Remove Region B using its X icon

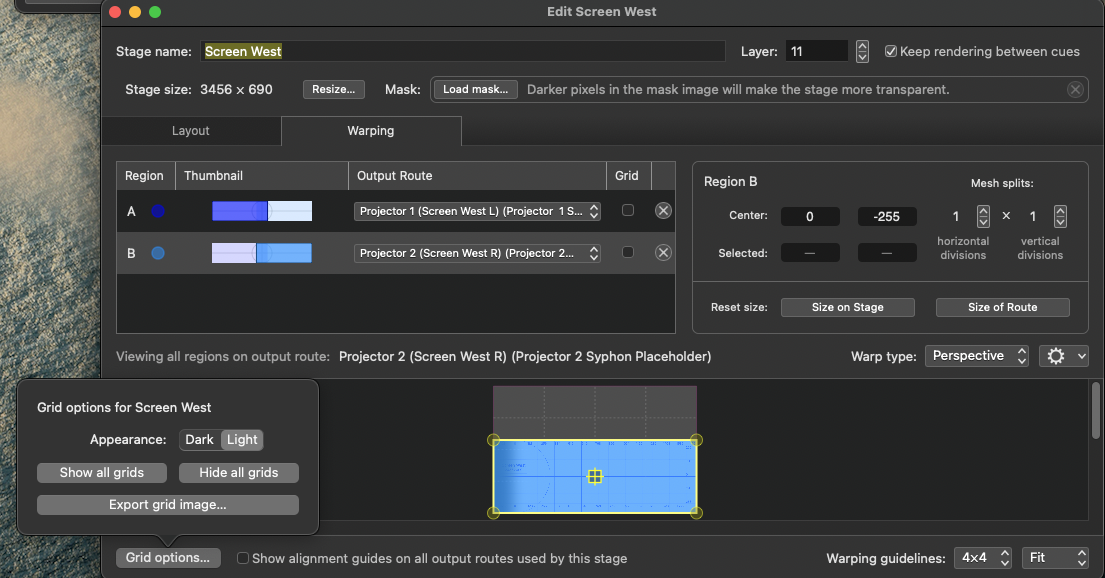(x=663, y=252)
